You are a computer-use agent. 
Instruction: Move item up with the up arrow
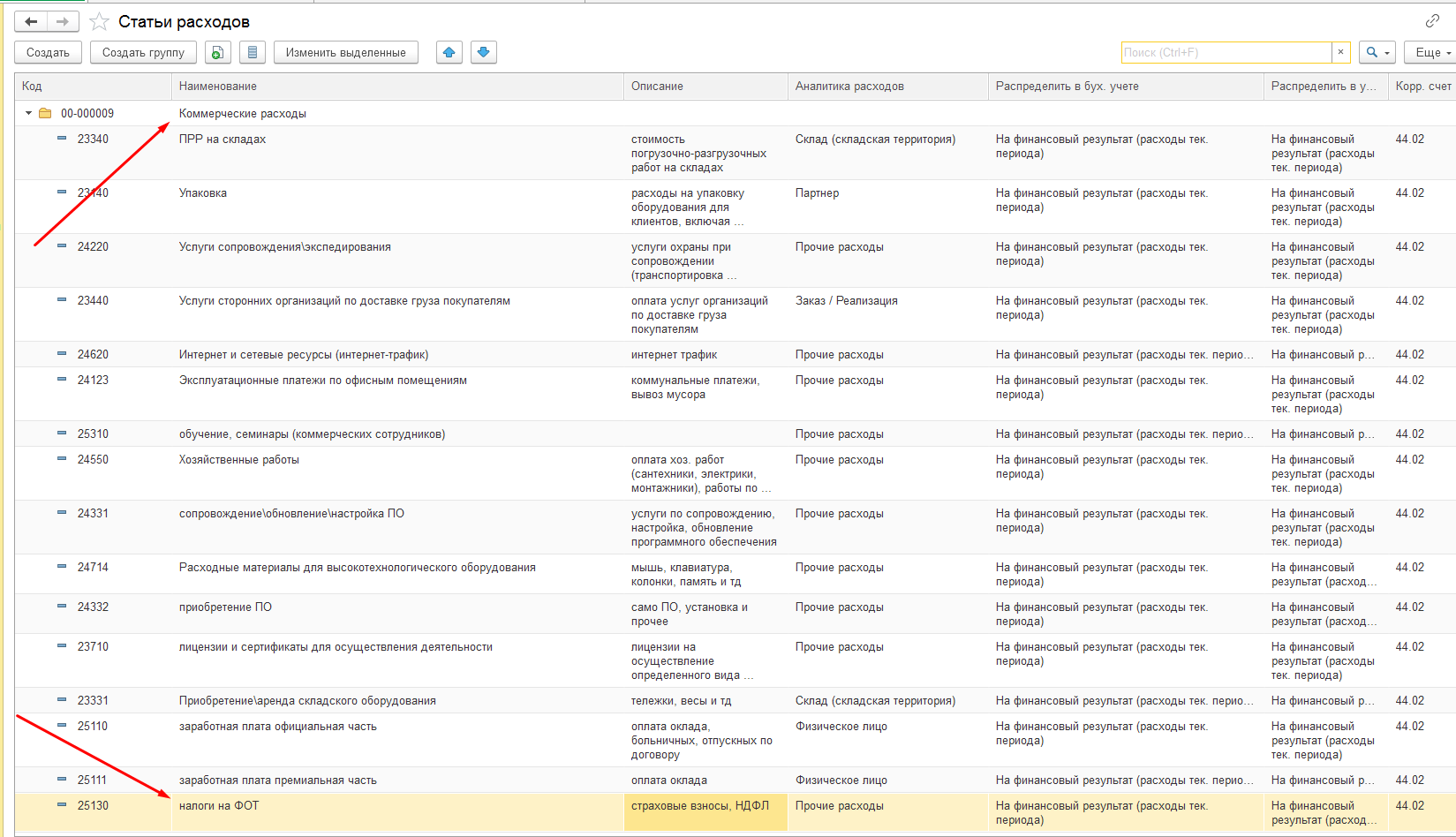click(x=449, y=53)
